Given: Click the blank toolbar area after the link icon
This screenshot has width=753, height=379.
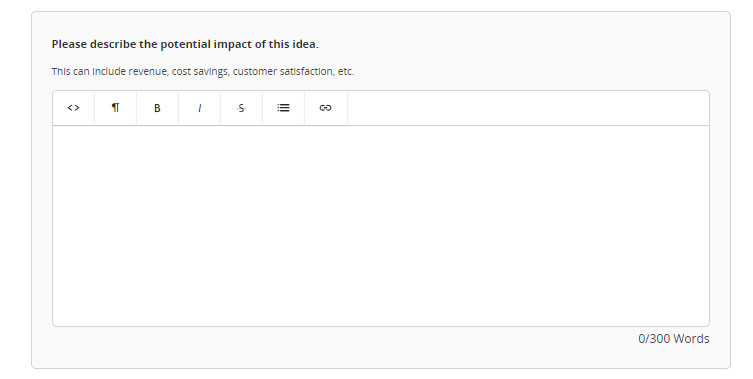Looking at the screenshot, I should pos(528,108).
